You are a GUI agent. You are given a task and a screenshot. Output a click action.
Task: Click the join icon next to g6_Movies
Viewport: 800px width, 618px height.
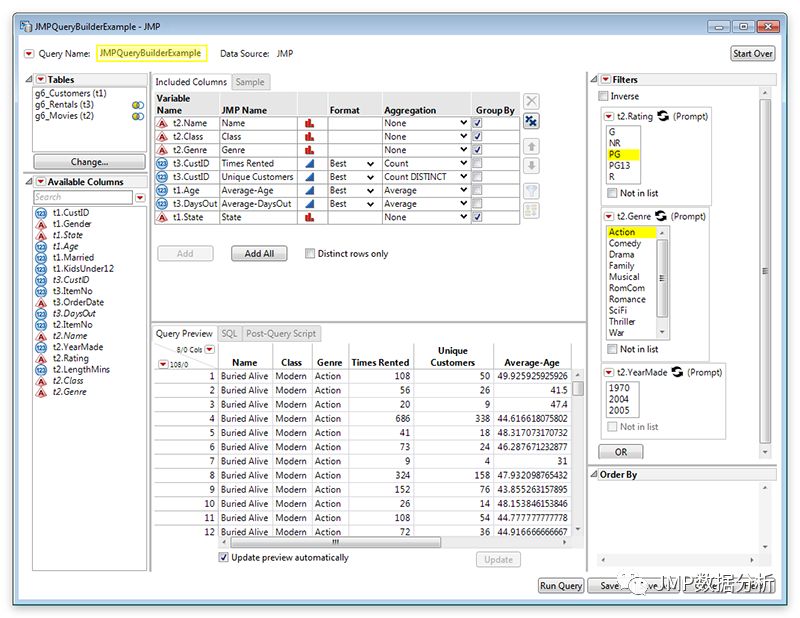click(138, 116)
